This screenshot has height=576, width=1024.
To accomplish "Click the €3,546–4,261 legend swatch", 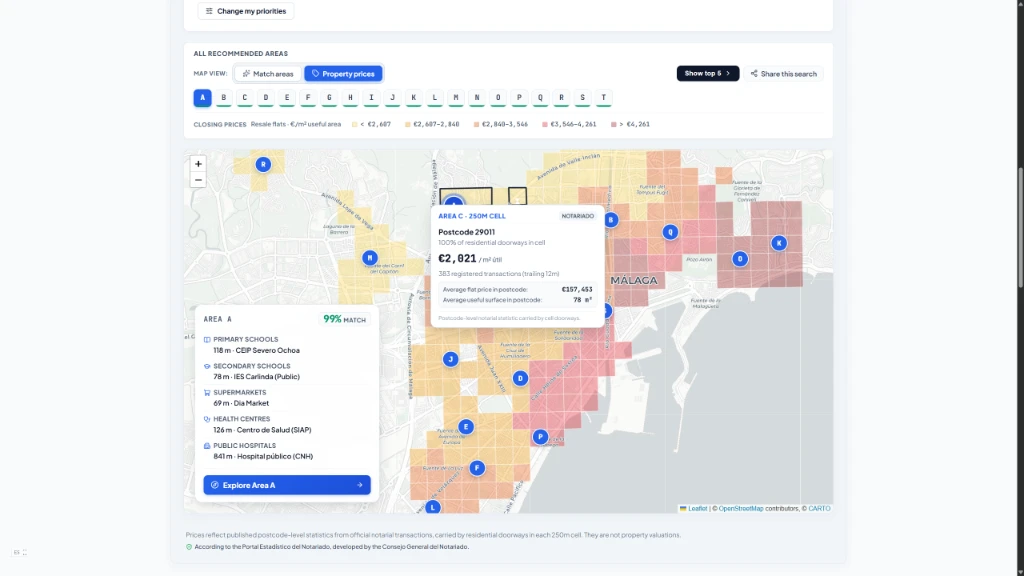I will pos(545,124).
